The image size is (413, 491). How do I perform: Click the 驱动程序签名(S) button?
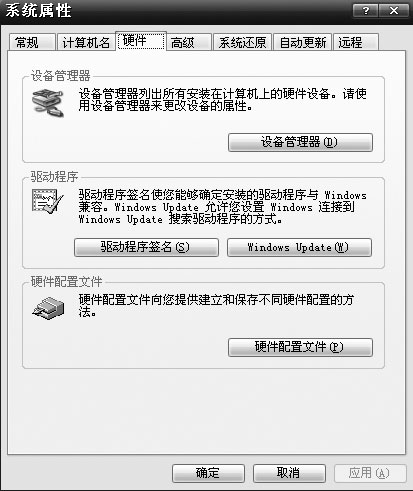(x=146, y=247)
